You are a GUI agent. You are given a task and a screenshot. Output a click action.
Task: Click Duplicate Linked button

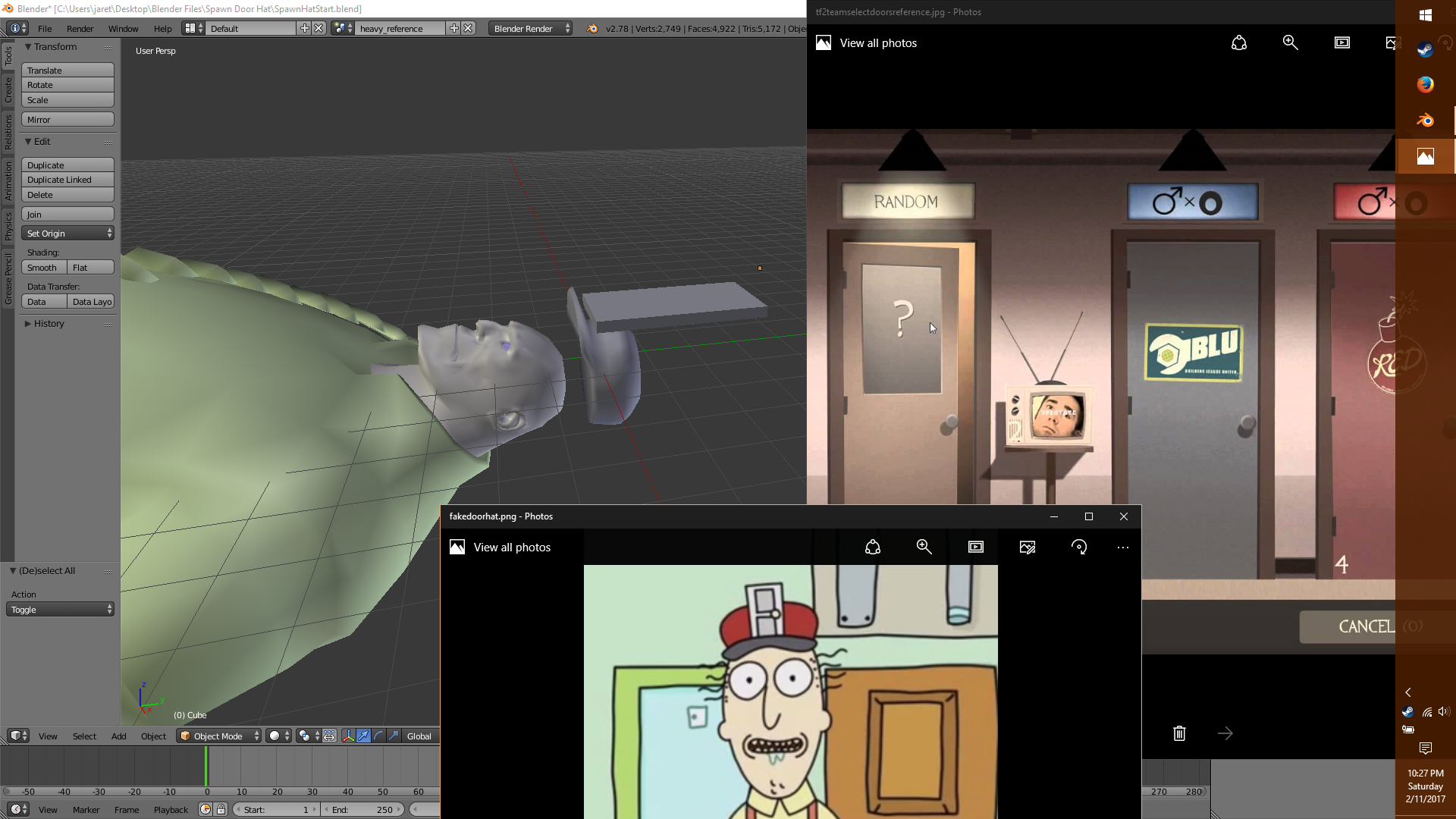(67, 180)
